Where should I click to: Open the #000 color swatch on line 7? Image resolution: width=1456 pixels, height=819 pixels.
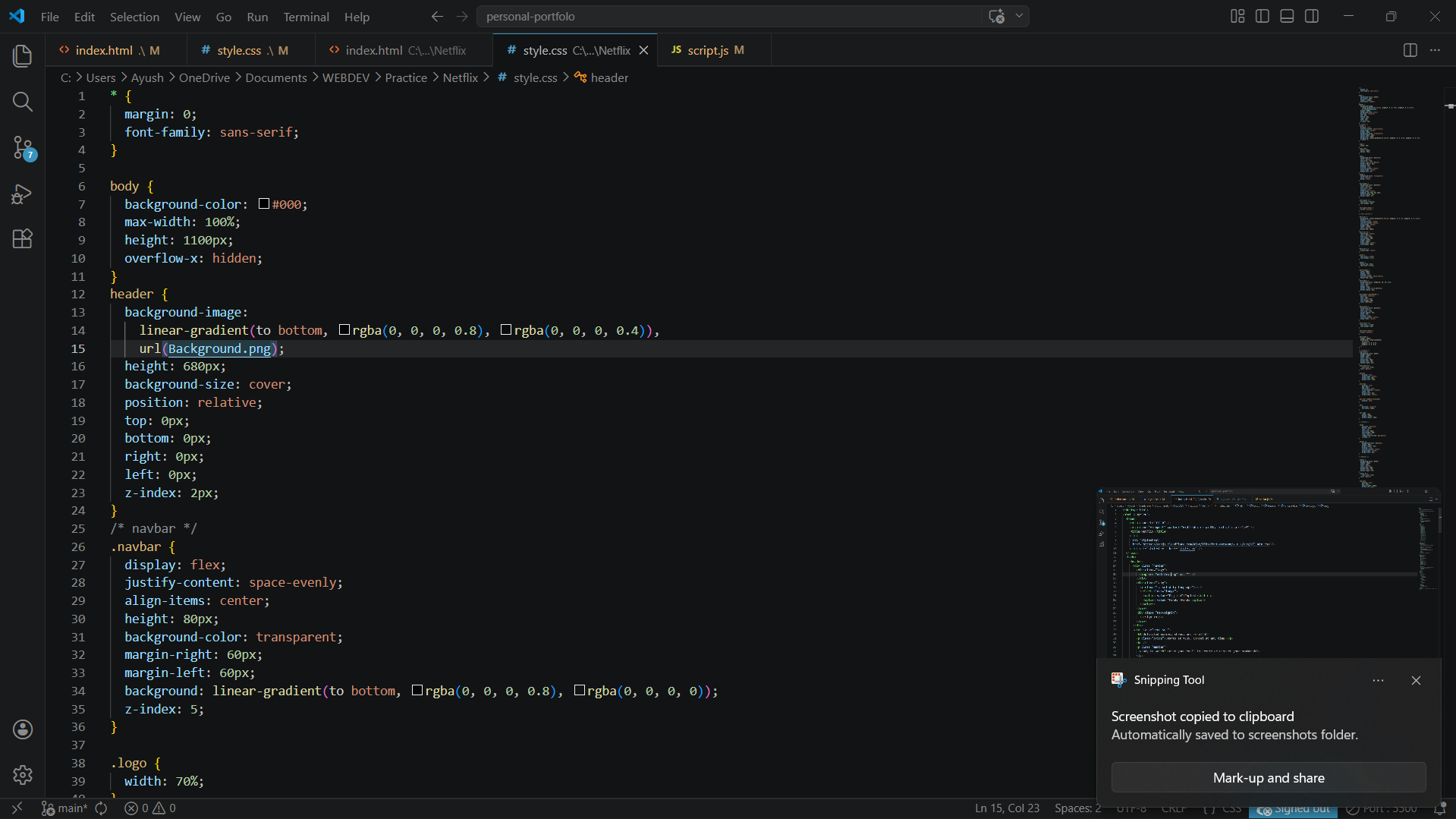pyautogui.click(x=264, y=203)
